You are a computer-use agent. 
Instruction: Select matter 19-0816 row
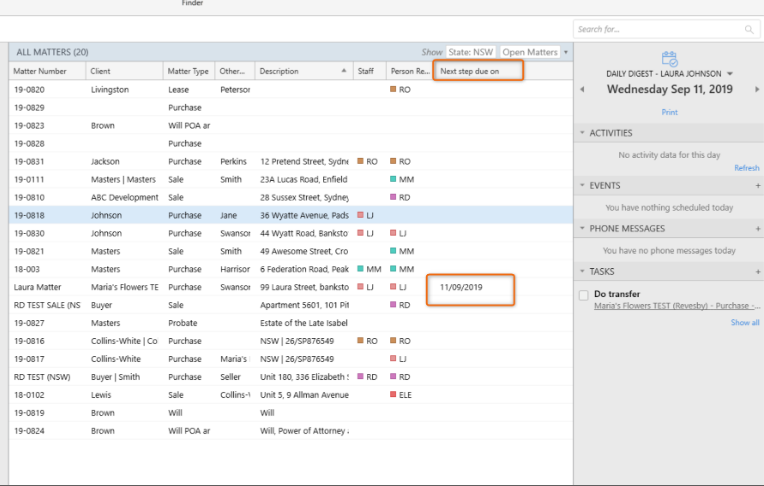tap(290, 341)
